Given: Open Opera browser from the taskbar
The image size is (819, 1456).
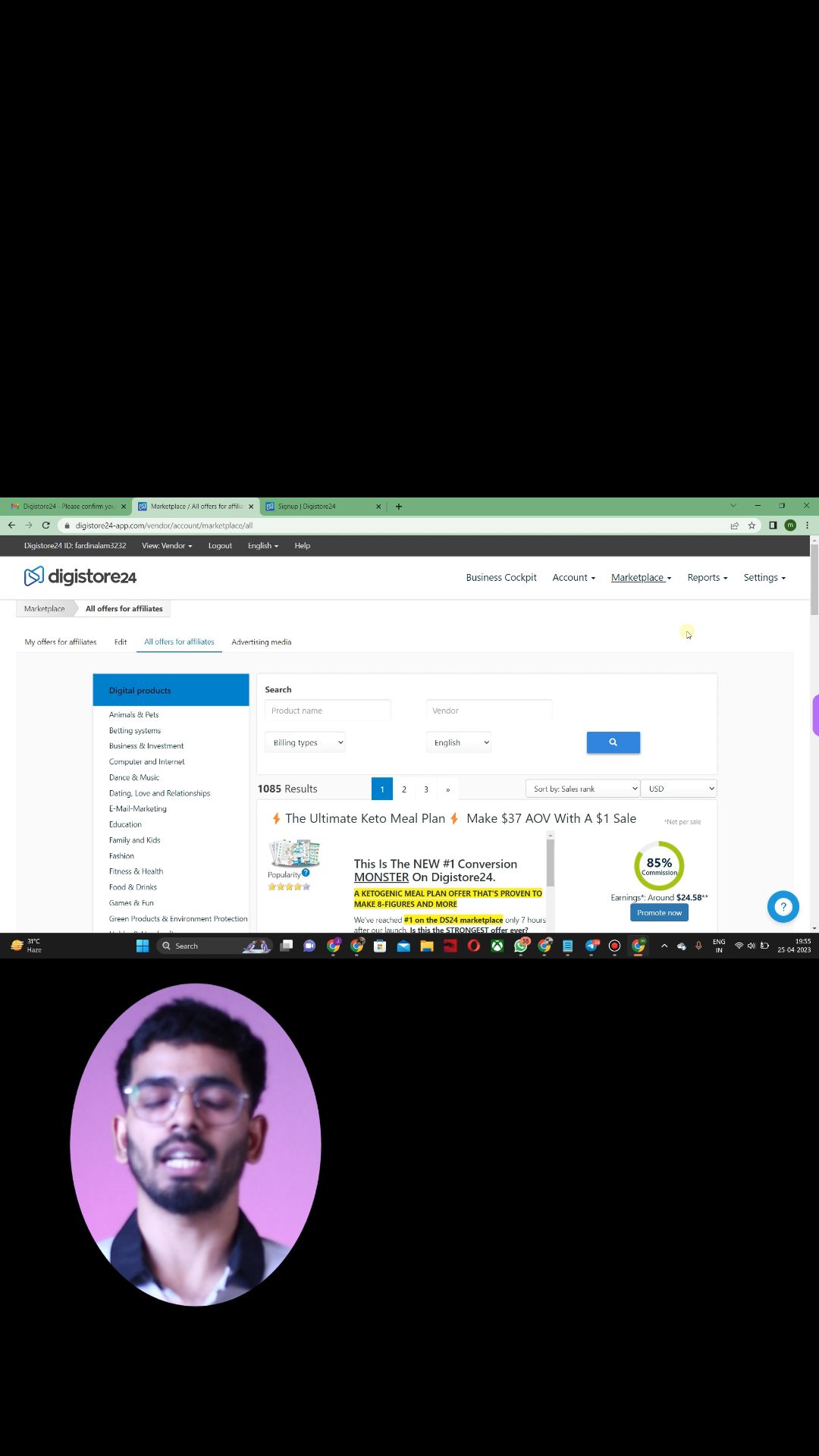Looking at the screenshot, I should click(474, 946).
